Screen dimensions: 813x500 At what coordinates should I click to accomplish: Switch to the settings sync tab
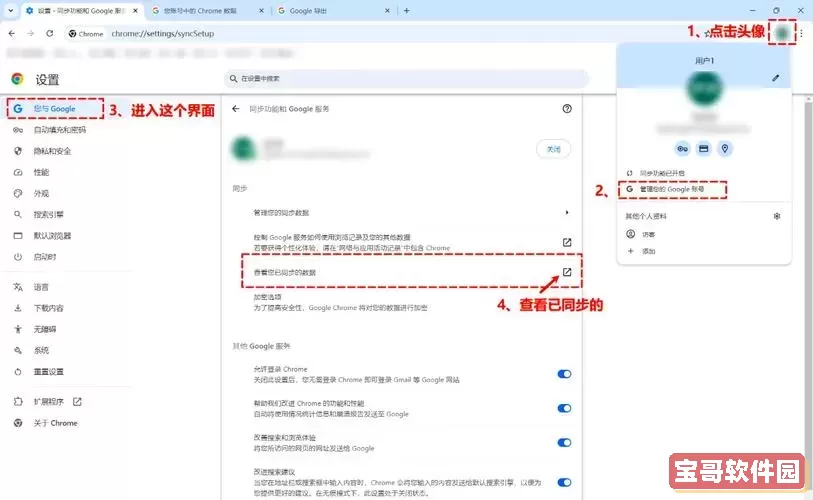[x=81, y=11]
